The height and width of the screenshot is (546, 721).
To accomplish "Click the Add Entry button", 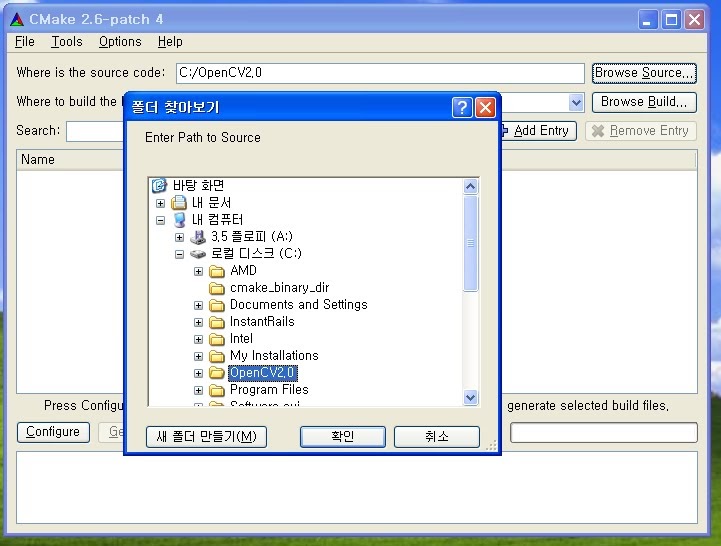I will pyautogui.click(x=538, y=131).
